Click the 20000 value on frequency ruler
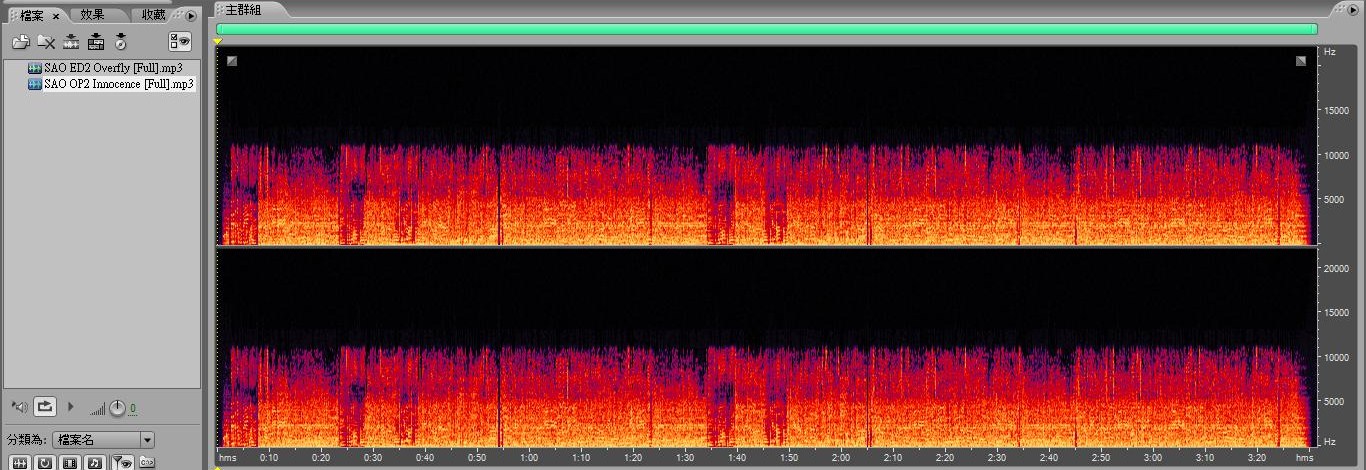Screen dimensions: 1366x470 coord(1336,269)
